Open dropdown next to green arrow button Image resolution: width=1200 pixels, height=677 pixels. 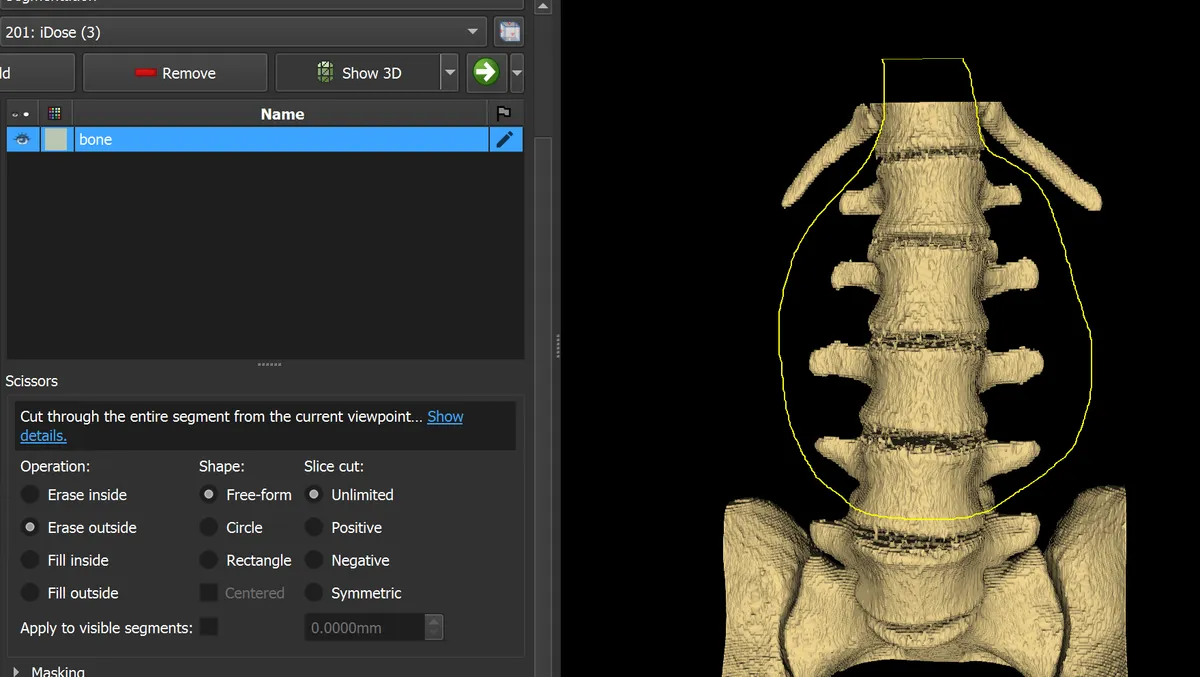[x=517, y=73]
